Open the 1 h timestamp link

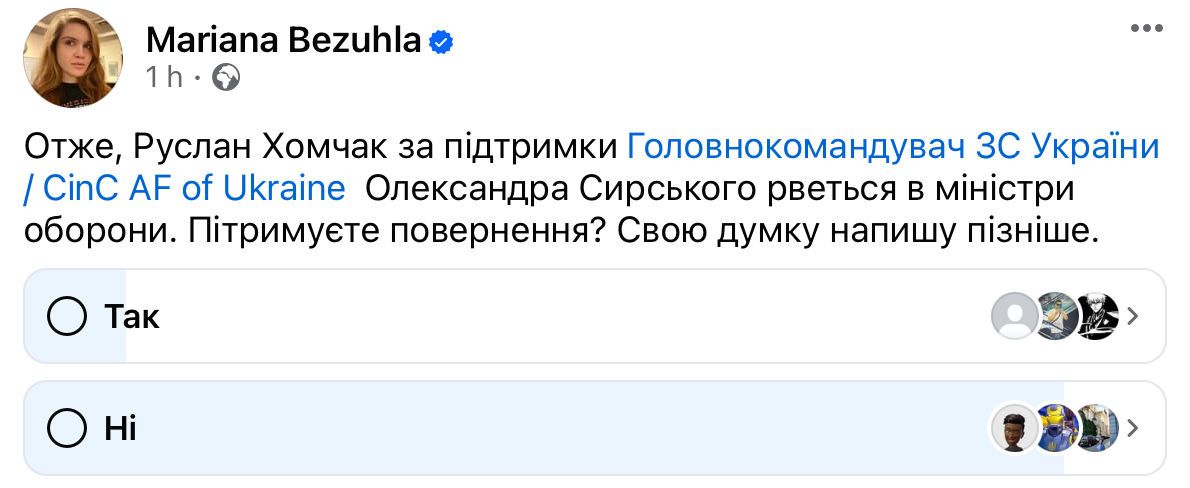(x=165, y=77)
